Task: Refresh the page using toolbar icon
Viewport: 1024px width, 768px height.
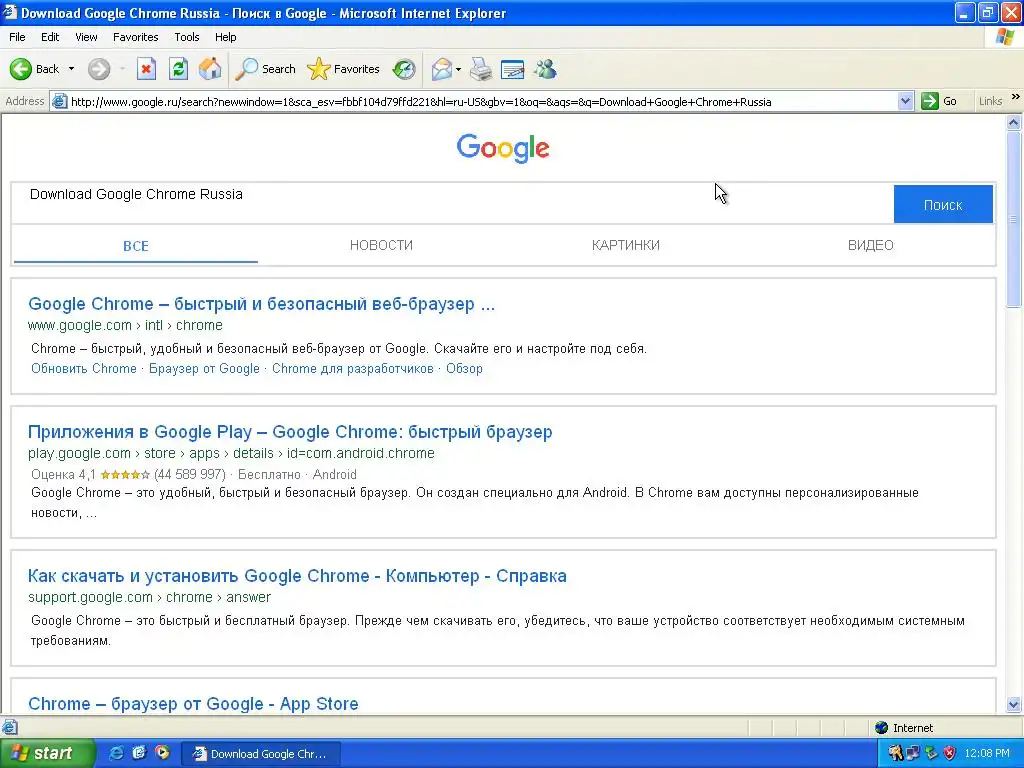Action: [x=178, y=69]
